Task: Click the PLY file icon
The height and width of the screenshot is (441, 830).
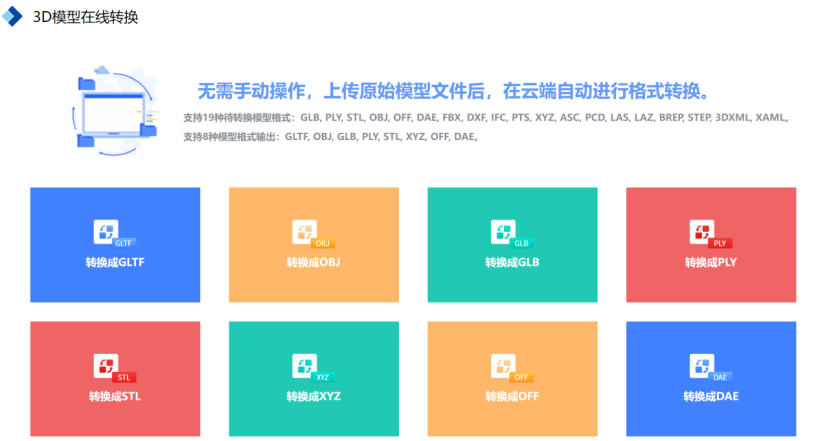Action: click(x=705, y=233)
